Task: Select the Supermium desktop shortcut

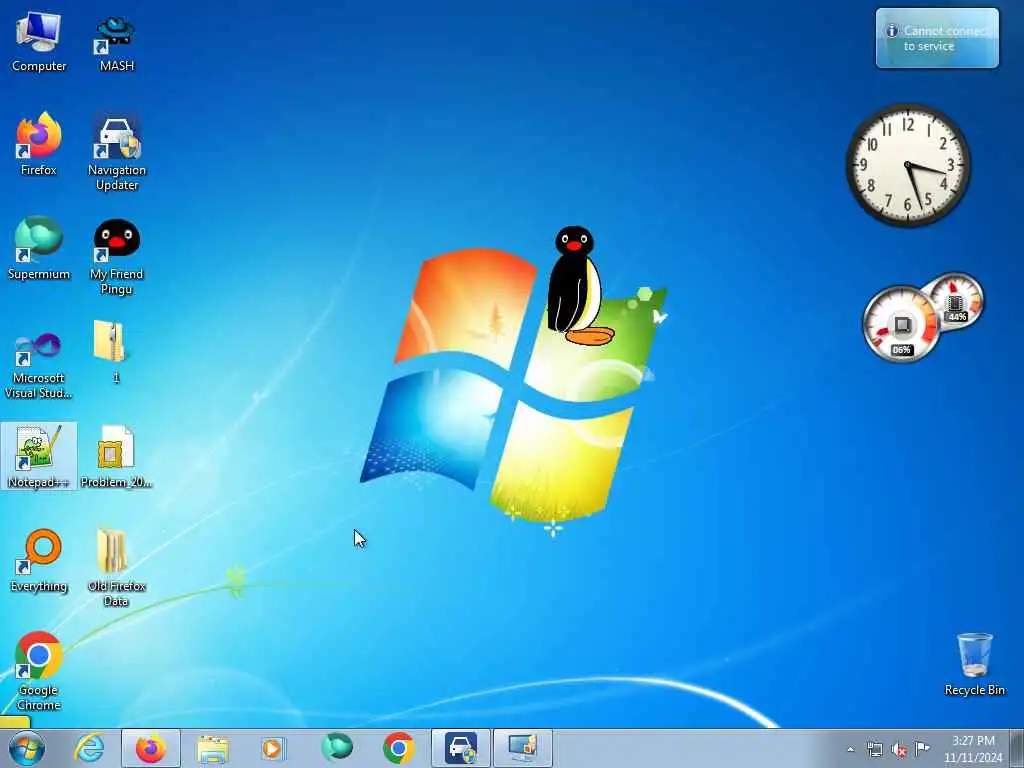Action: [39, 248]
